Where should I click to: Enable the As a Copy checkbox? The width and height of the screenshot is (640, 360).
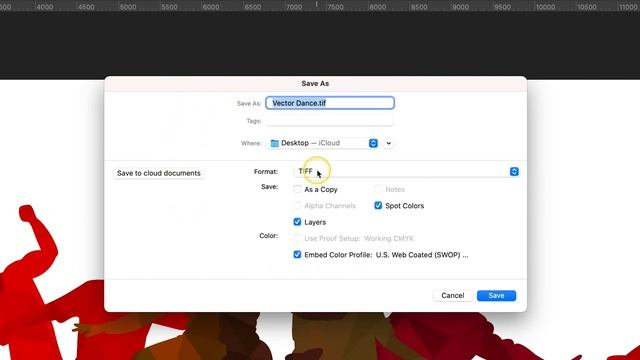pos(297,189)
